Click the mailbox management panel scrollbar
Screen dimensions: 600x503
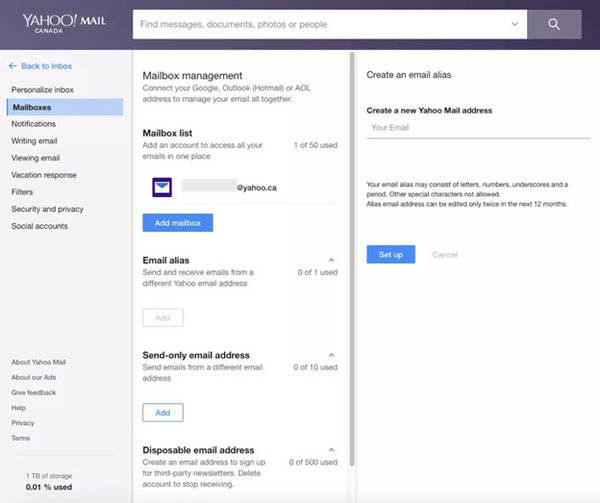tap(352, 259)
